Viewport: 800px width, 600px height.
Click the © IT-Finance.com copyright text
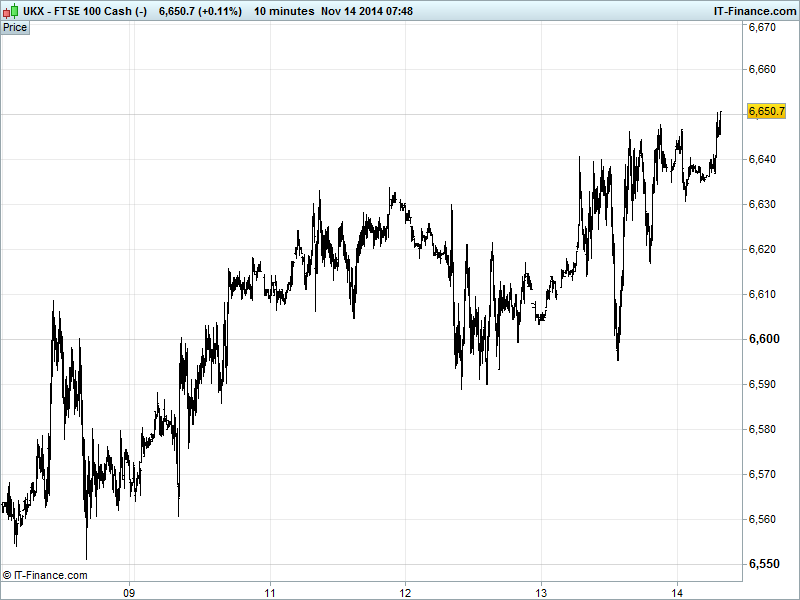(45, 575)
